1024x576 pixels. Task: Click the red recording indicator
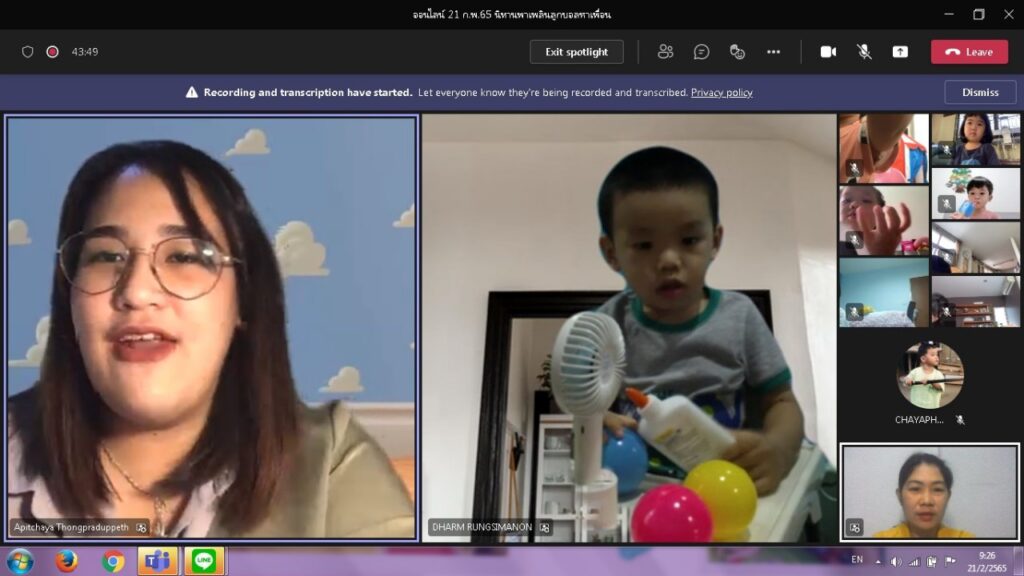click(x=52, y=52)
